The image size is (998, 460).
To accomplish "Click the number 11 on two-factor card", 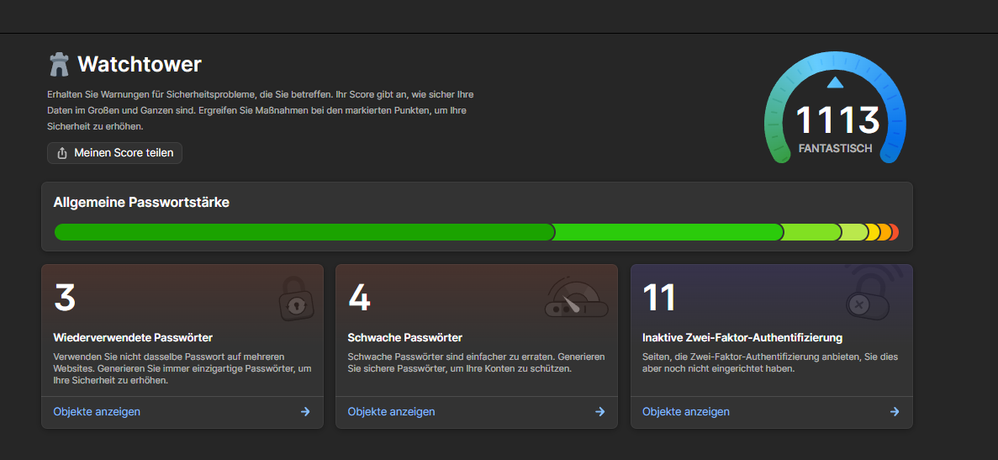I will 660,298.
